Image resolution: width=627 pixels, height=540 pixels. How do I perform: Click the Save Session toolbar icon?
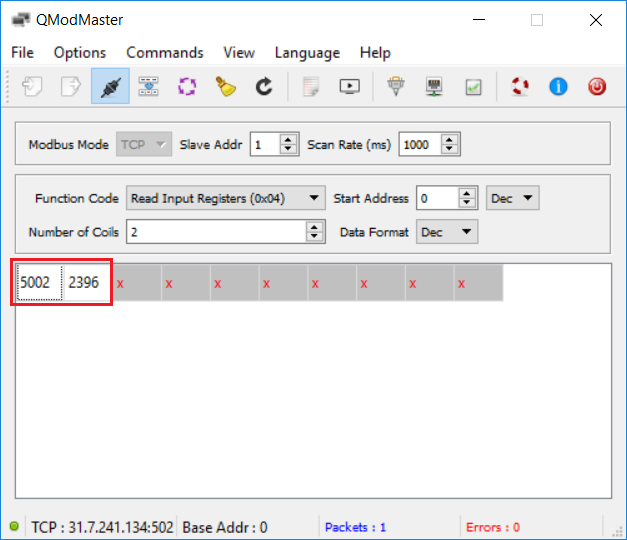pos(71,86)
